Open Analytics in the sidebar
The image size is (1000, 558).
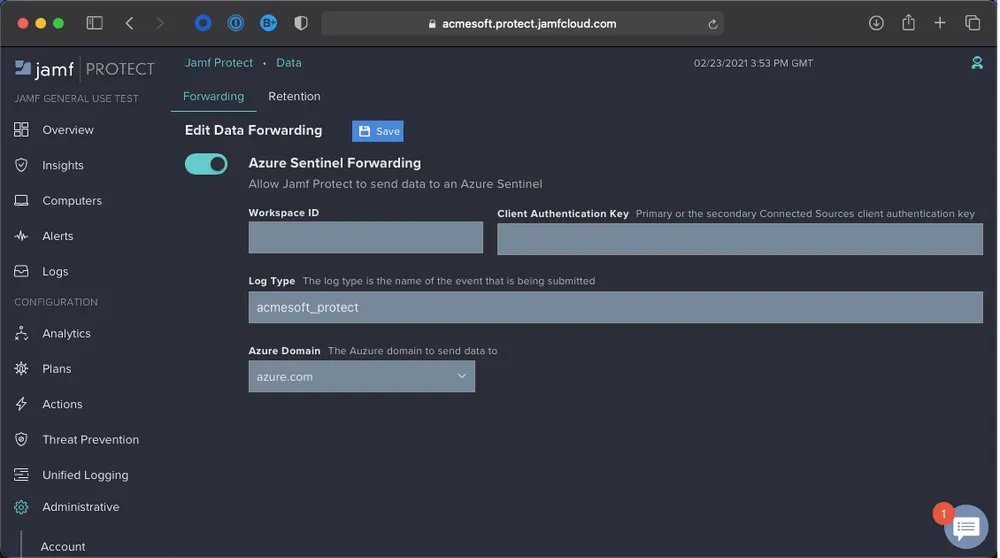click(66, 333)
